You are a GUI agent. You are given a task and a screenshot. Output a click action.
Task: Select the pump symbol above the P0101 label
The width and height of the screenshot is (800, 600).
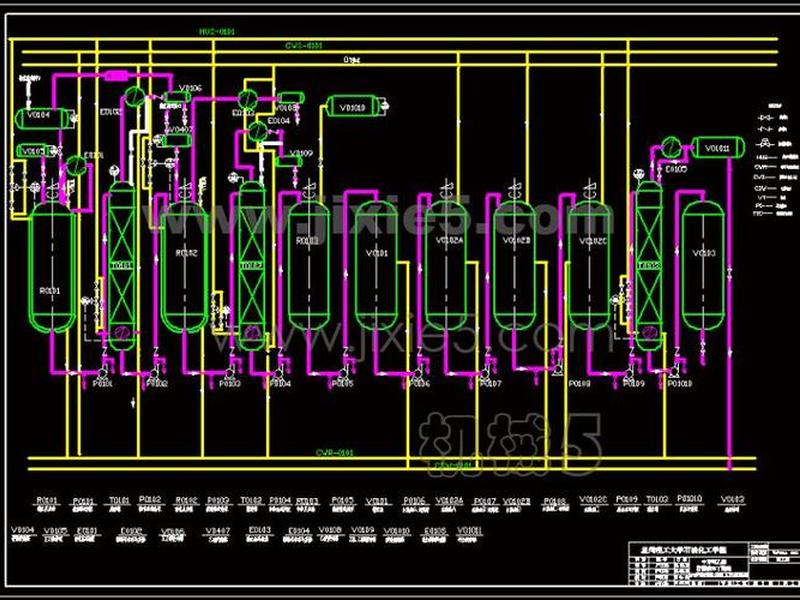[x=104, y=371]
